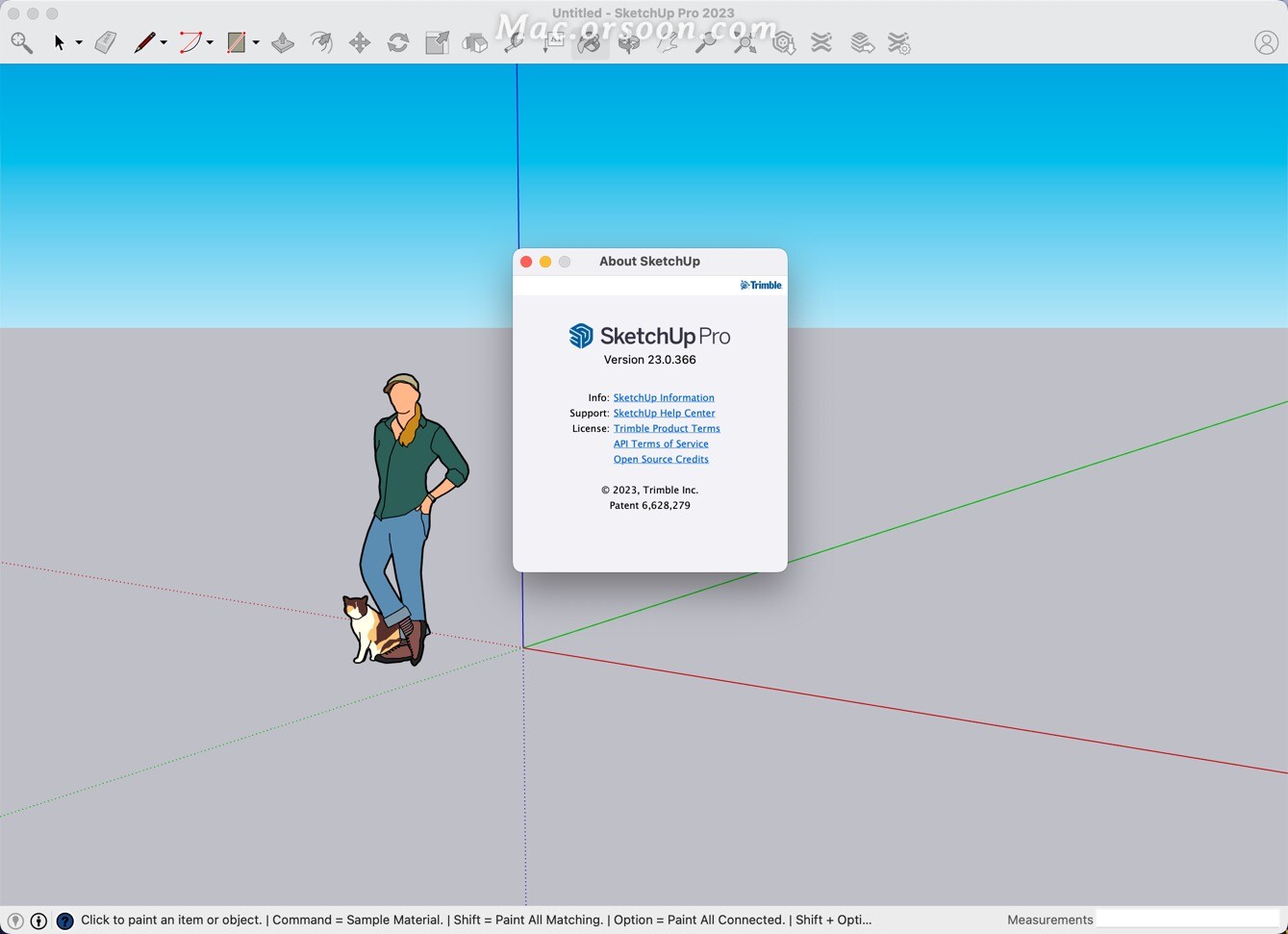
Task: Expand the Arc tool dropdown arrow
Action: pos(210,43)
